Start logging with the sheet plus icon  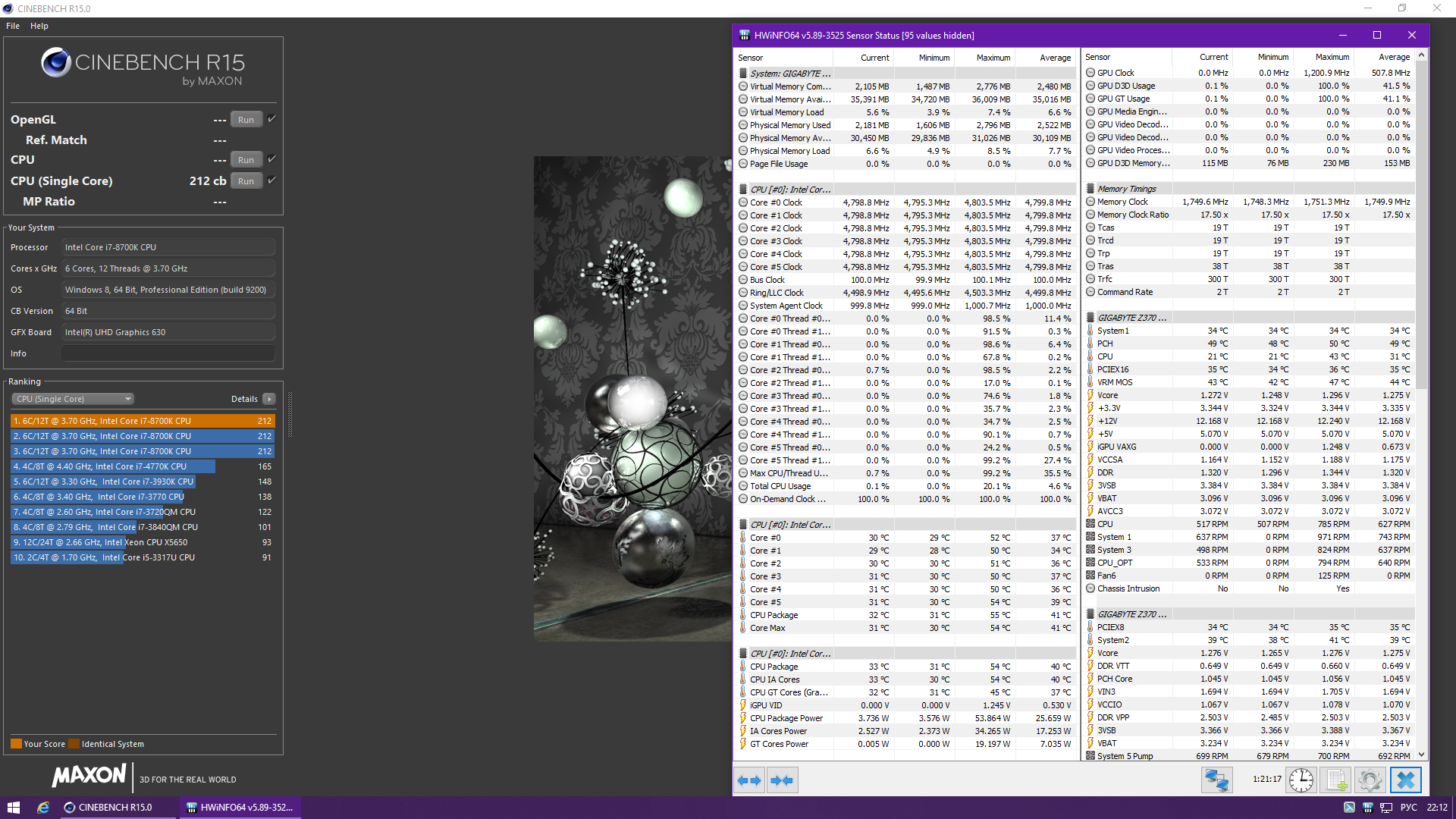point(1336,780)
